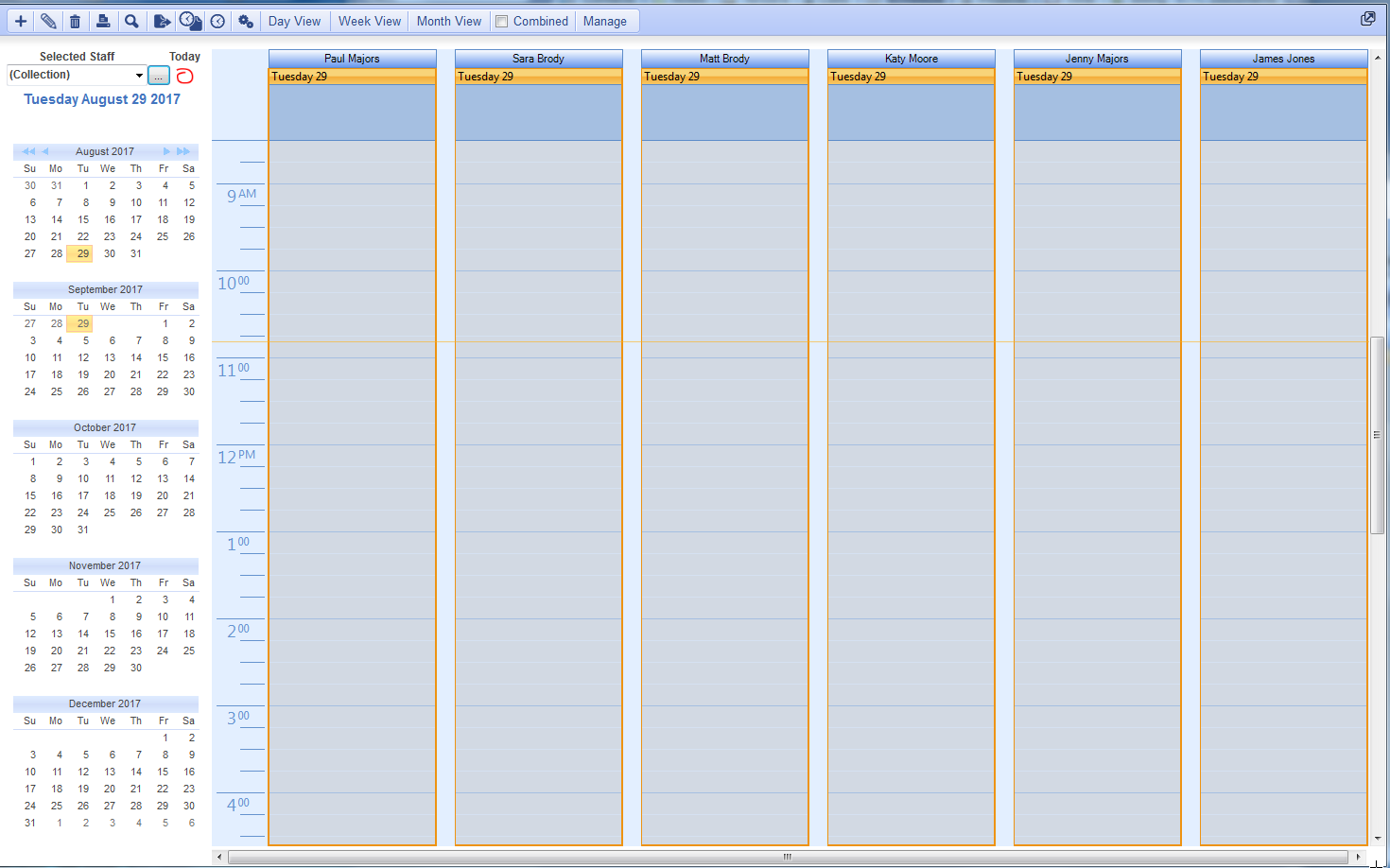
Task: Select the Sara Brody column header
Action: pyautogui.click(x=538, y=59)
